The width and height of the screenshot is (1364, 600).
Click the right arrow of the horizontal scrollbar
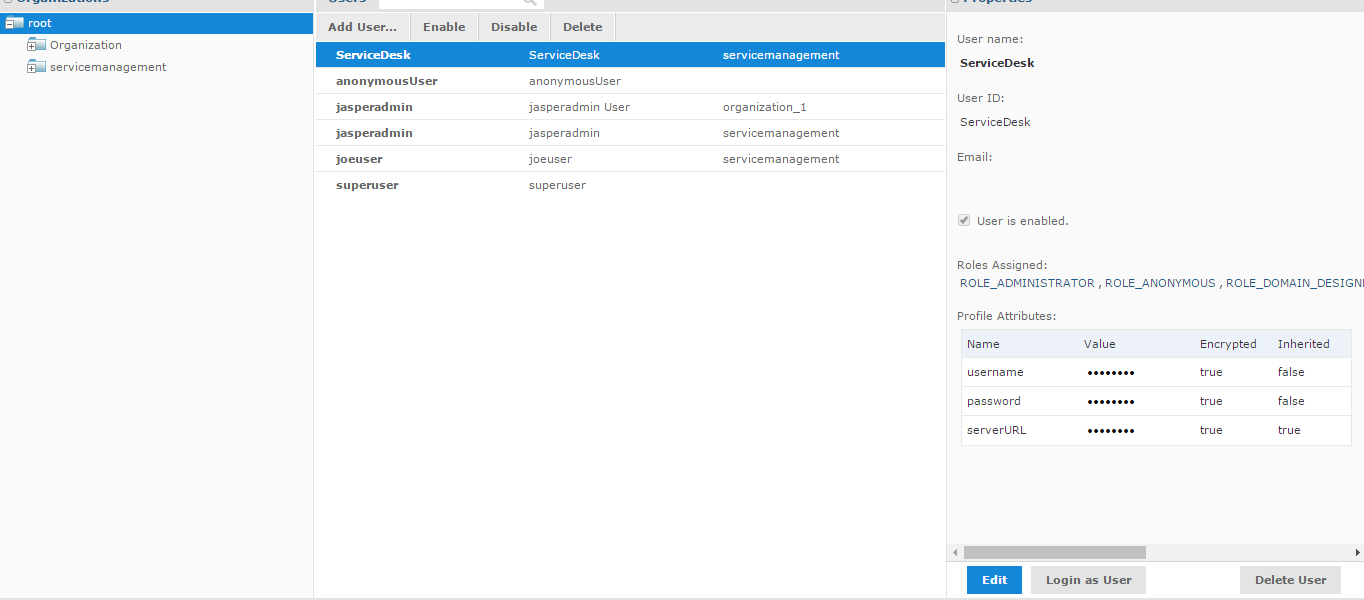click(1357, 552)
